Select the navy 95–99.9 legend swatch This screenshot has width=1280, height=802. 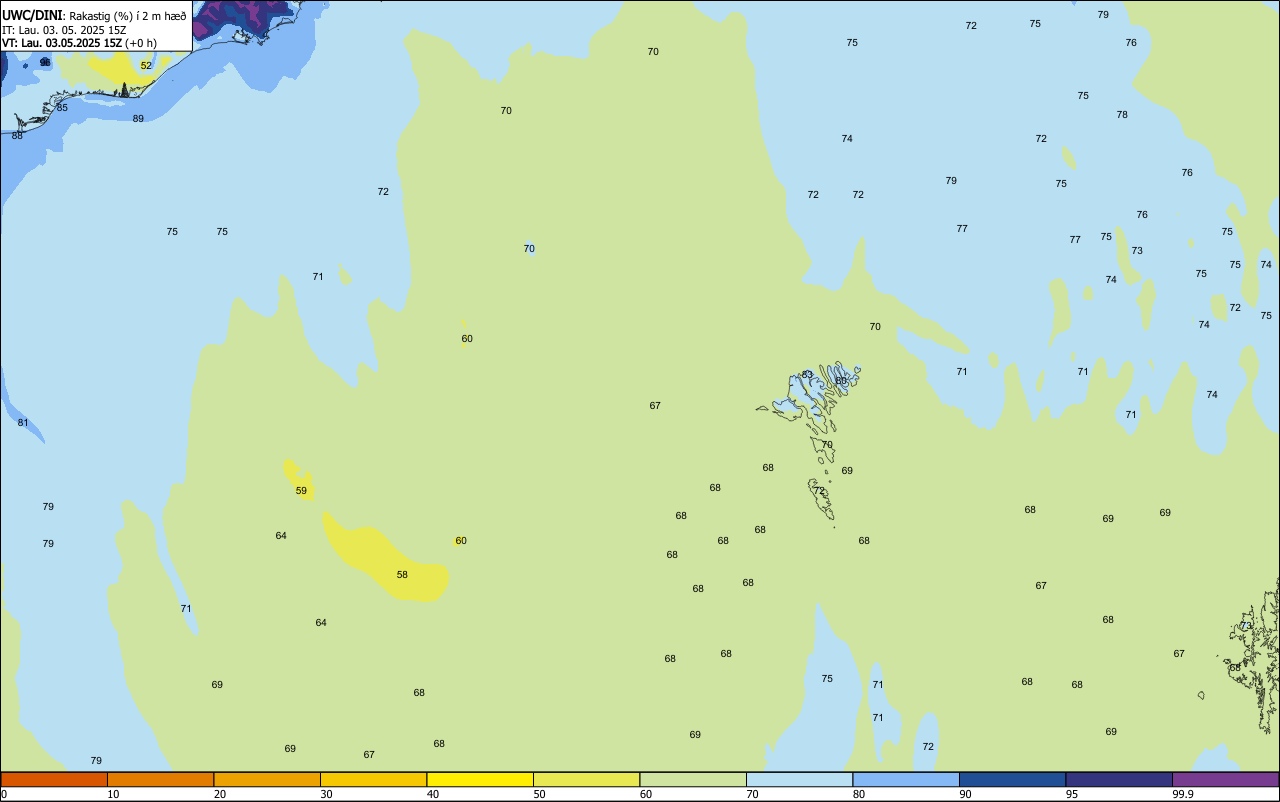[x=1119, y=779]
